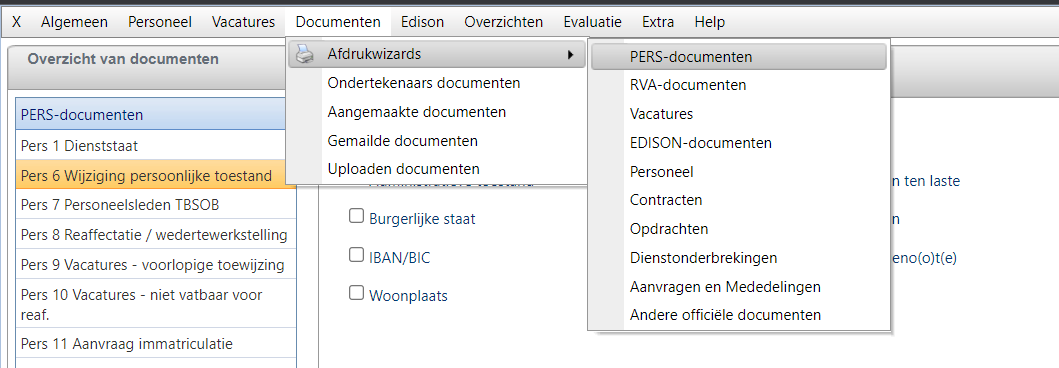This screenshot has width=1059, height=368.
Task: Select Pers 8 Reaffectatie / wedertewerkstelling
Action: [155, 235]
